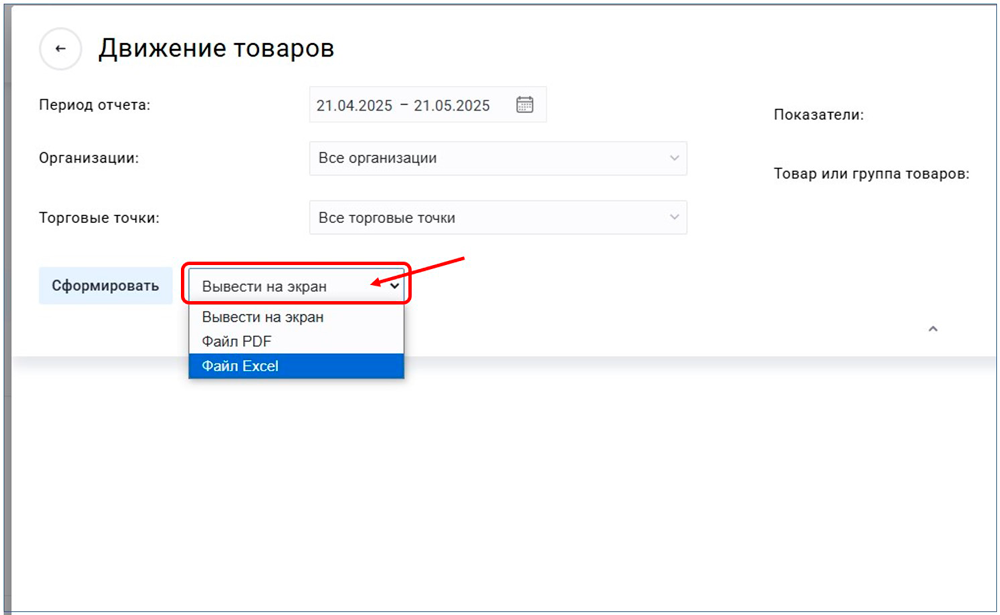The width and height of the screenshot is (1000, 615).
Task: Choose Вывести на экран in the dropdown list
Action: tap(263, 317)
